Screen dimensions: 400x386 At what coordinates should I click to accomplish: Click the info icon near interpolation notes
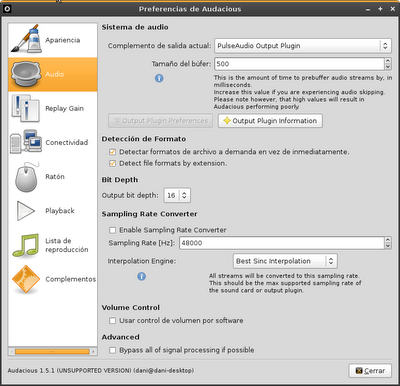142,276
